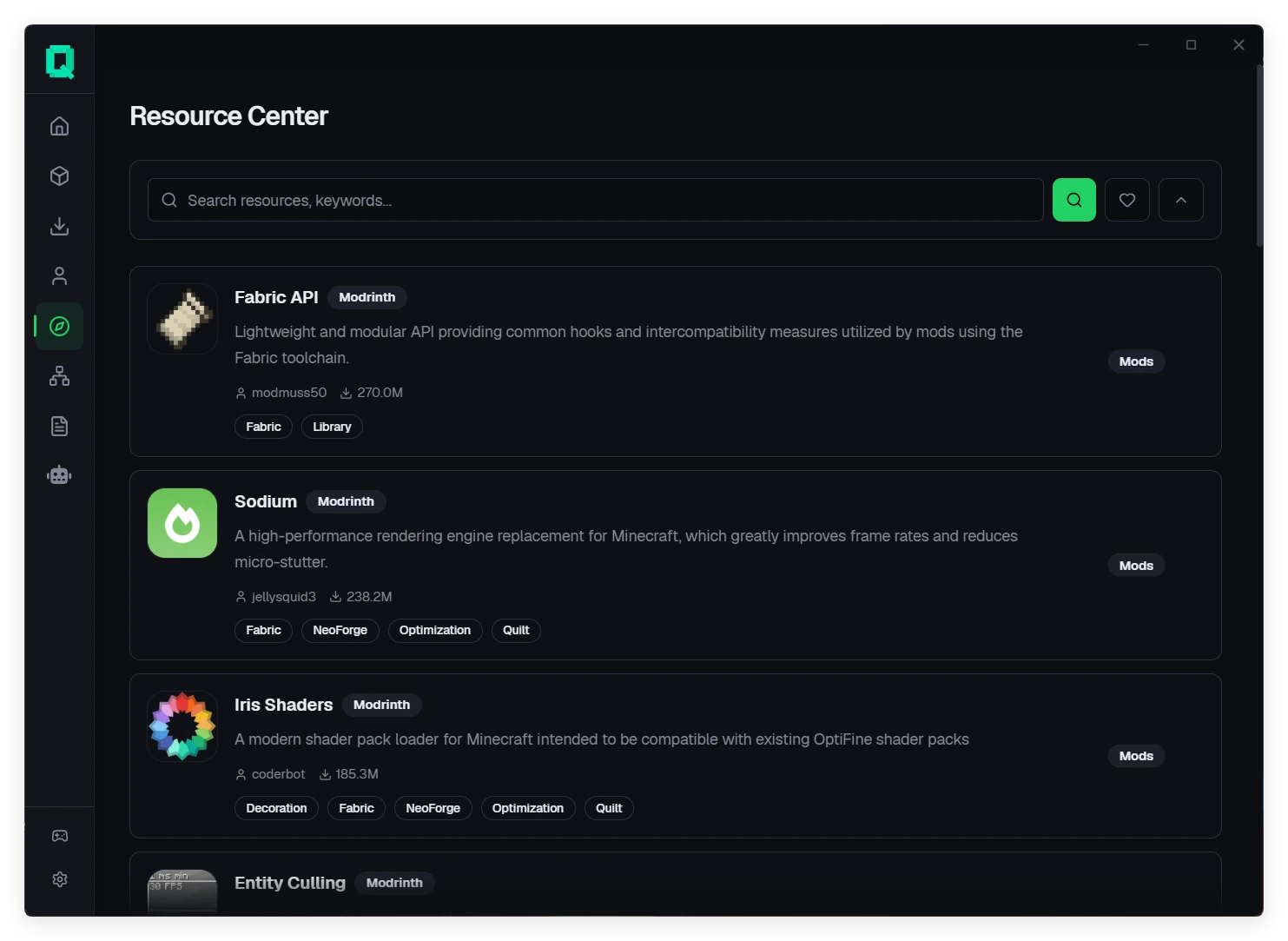Click the green search button
The width and height of the screenshot is (1288, 941).
[x=1074, y=200]
